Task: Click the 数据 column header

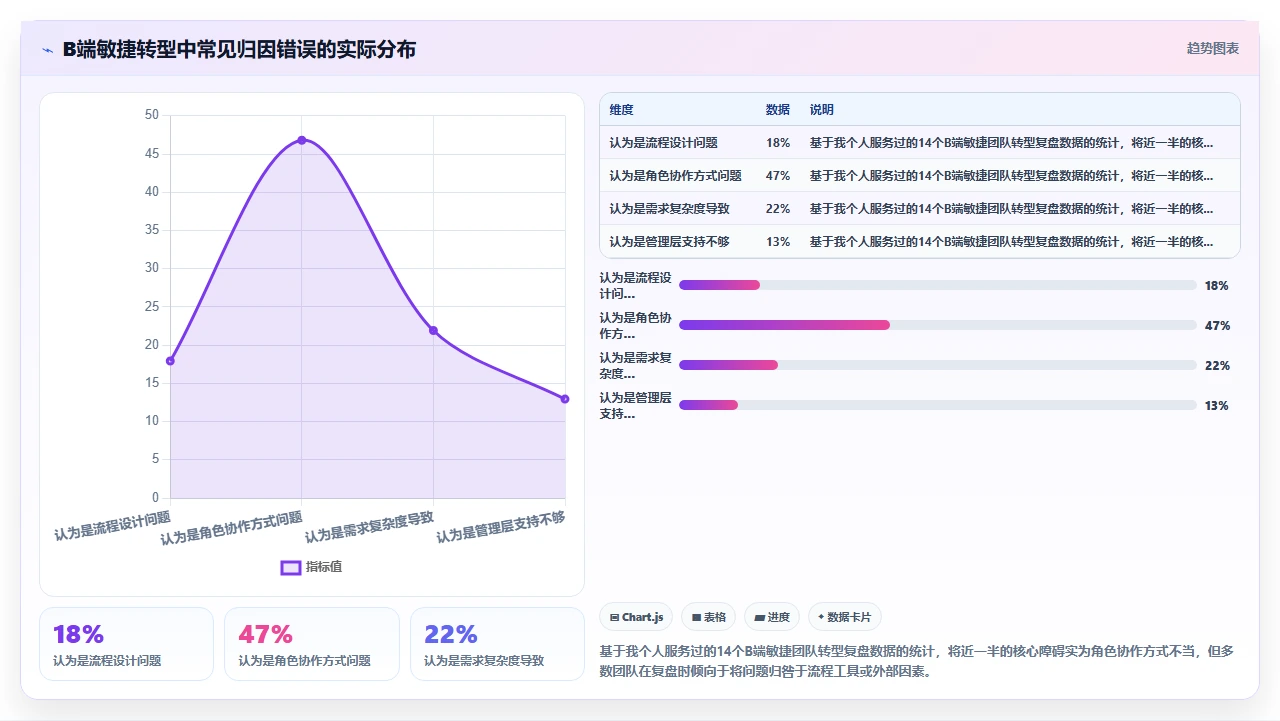Action: click(x=777, y=110)
